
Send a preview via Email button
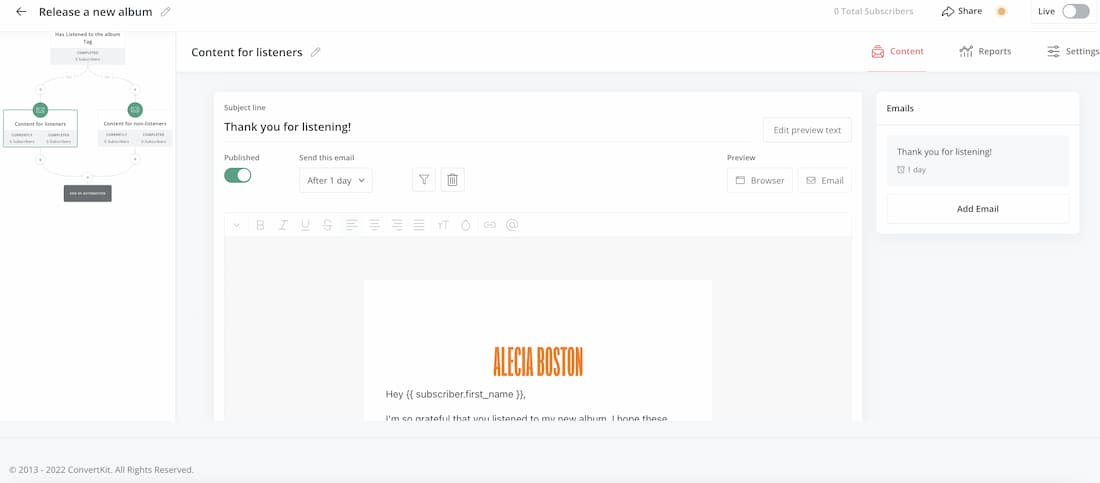pos(825,180)
